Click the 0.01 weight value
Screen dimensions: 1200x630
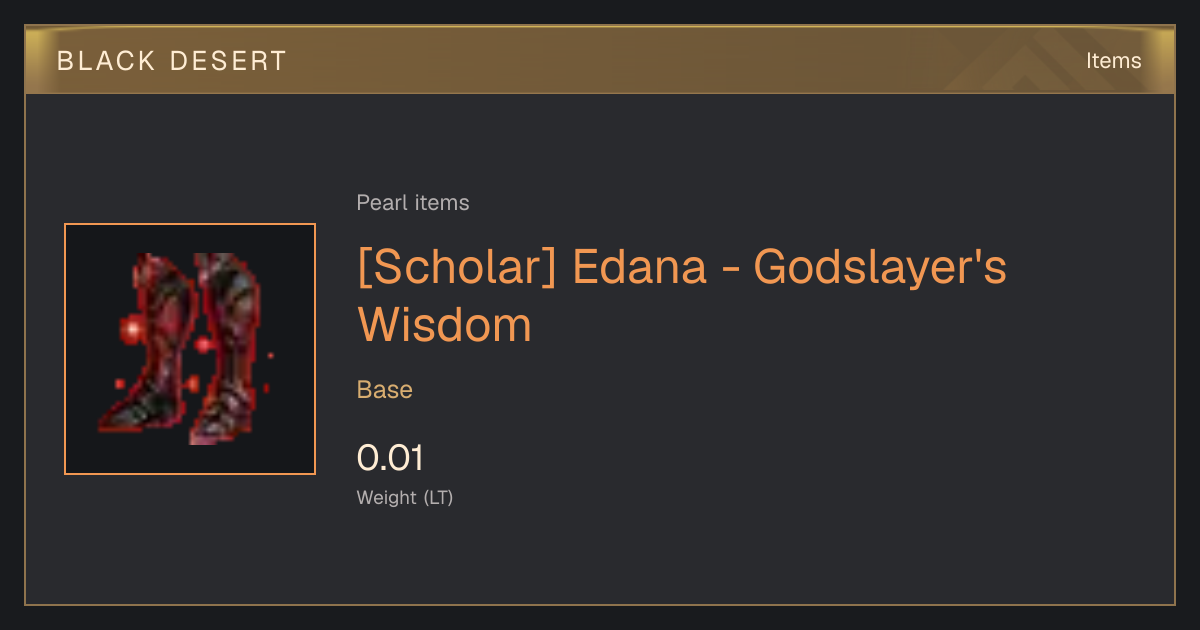[390, 458]
